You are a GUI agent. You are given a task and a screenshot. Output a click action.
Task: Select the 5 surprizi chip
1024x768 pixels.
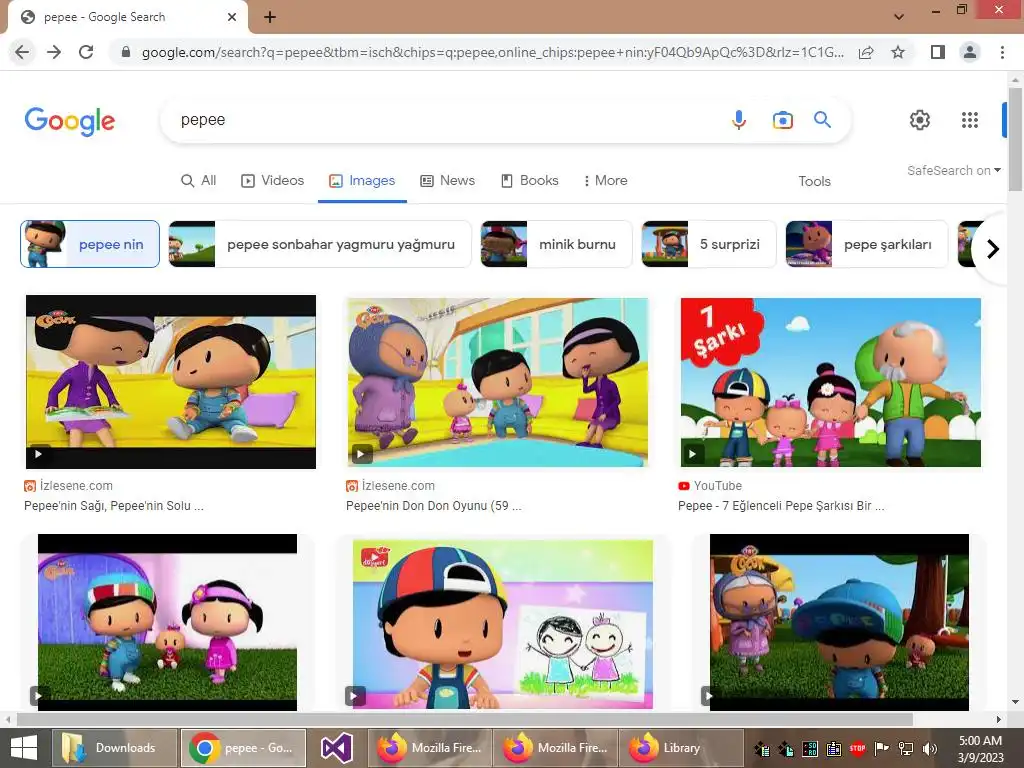pyautogui.click(x=709, y=244)
